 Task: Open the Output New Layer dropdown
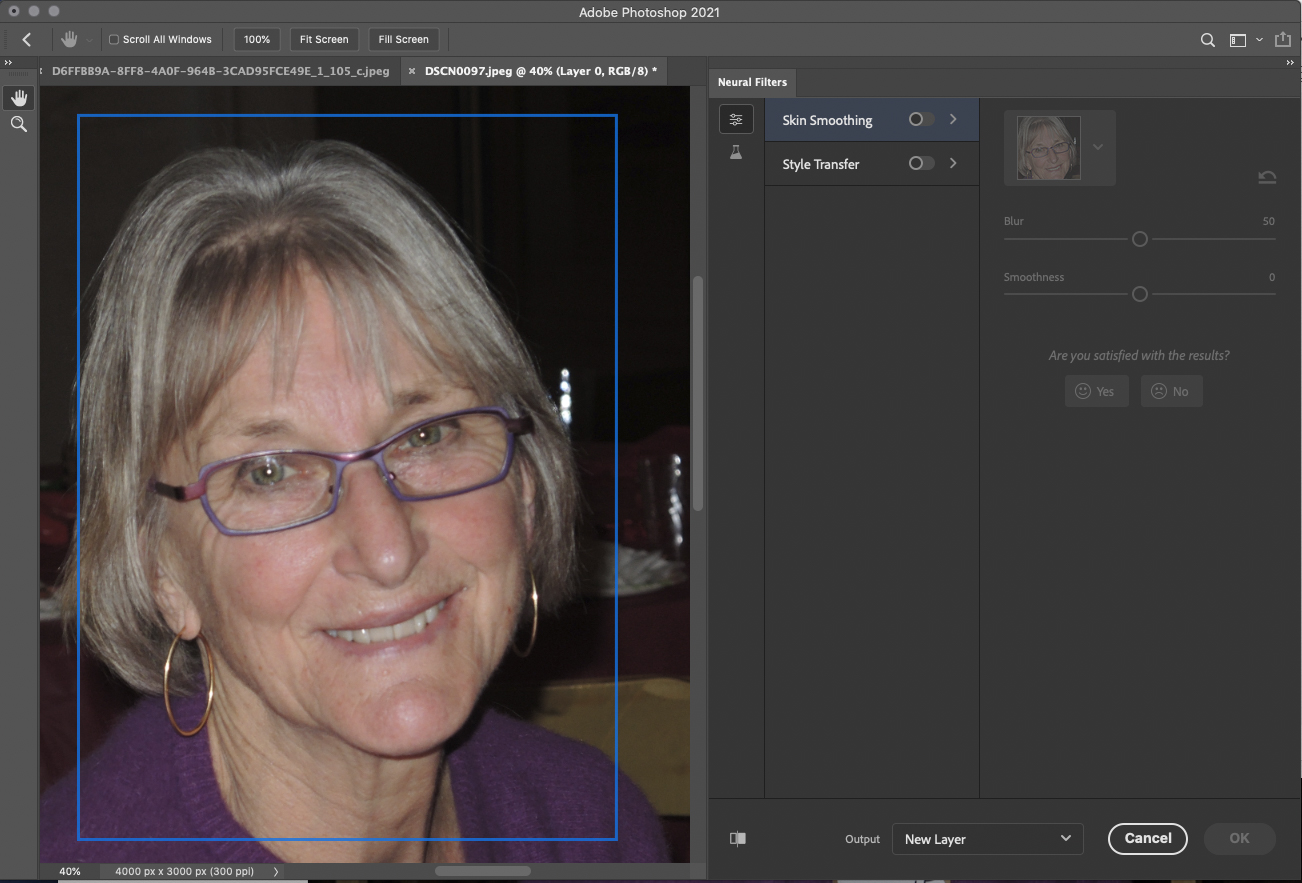tap(987, 839)
